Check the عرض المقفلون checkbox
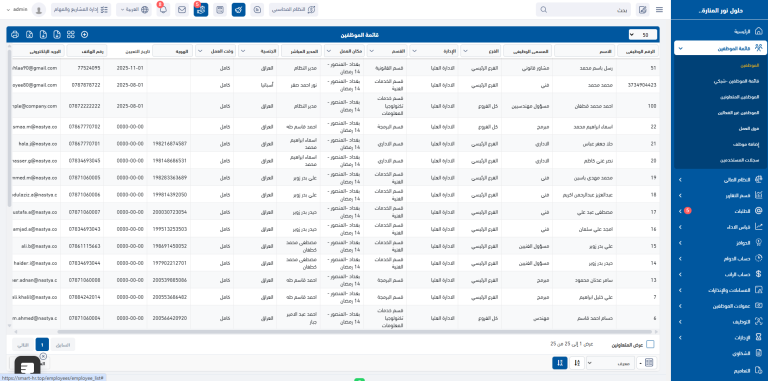This screenshot has height=381, width=768. tap(650, 344)
